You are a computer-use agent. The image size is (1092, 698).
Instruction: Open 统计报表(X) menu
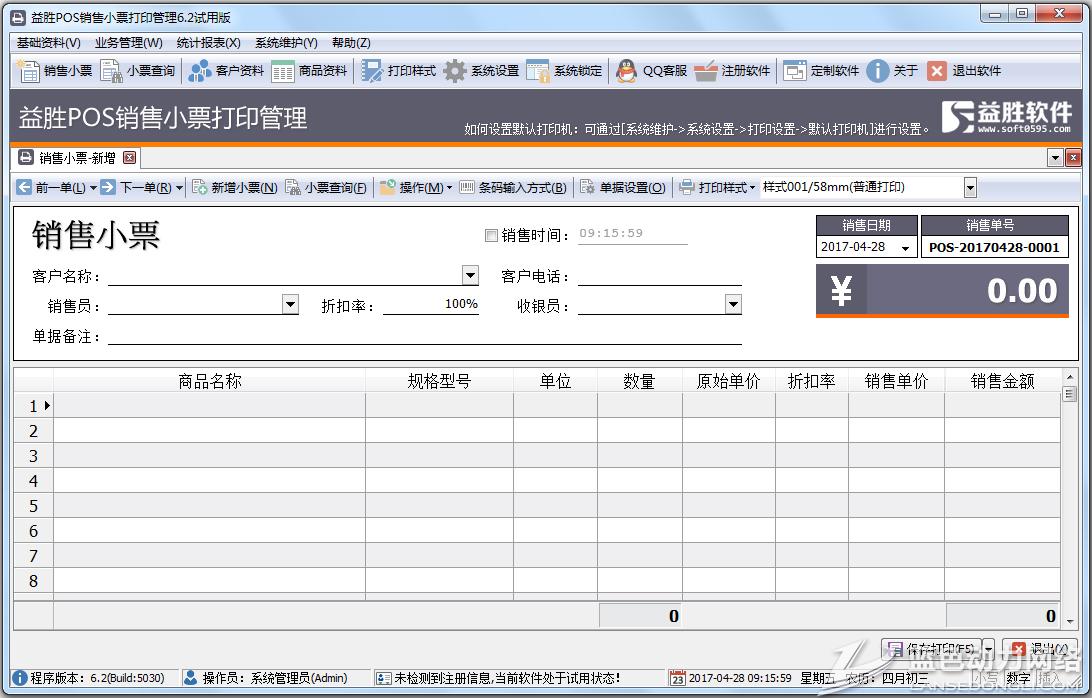208,43
